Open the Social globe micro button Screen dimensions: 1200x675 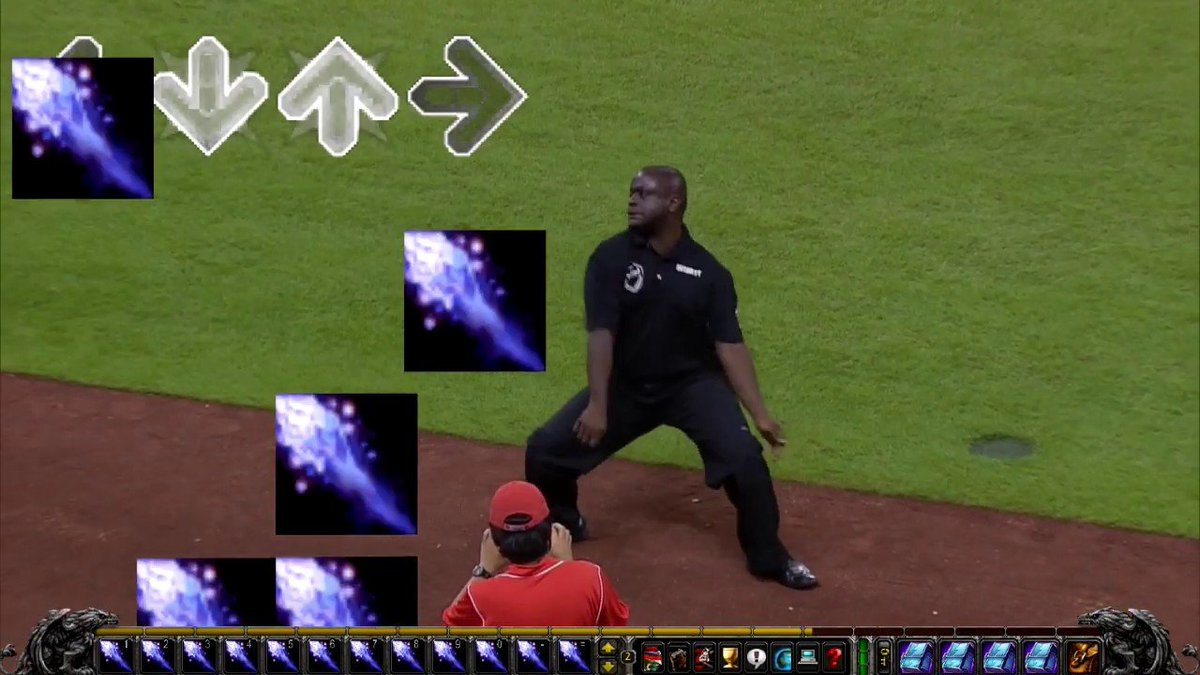point(782,658)
